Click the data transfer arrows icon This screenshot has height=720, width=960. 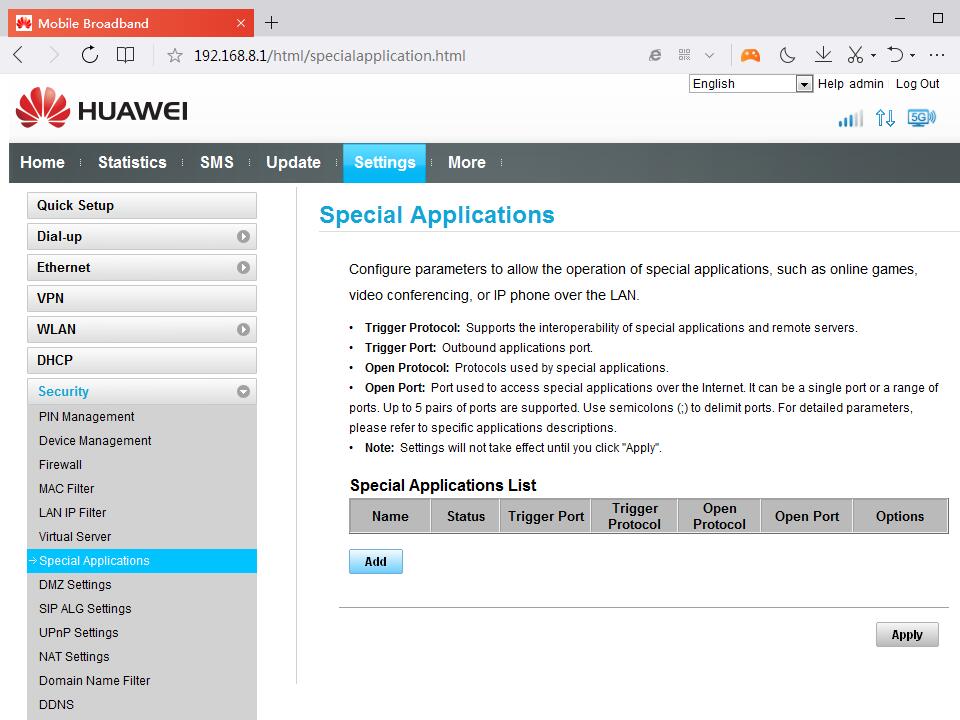[885, 119]
